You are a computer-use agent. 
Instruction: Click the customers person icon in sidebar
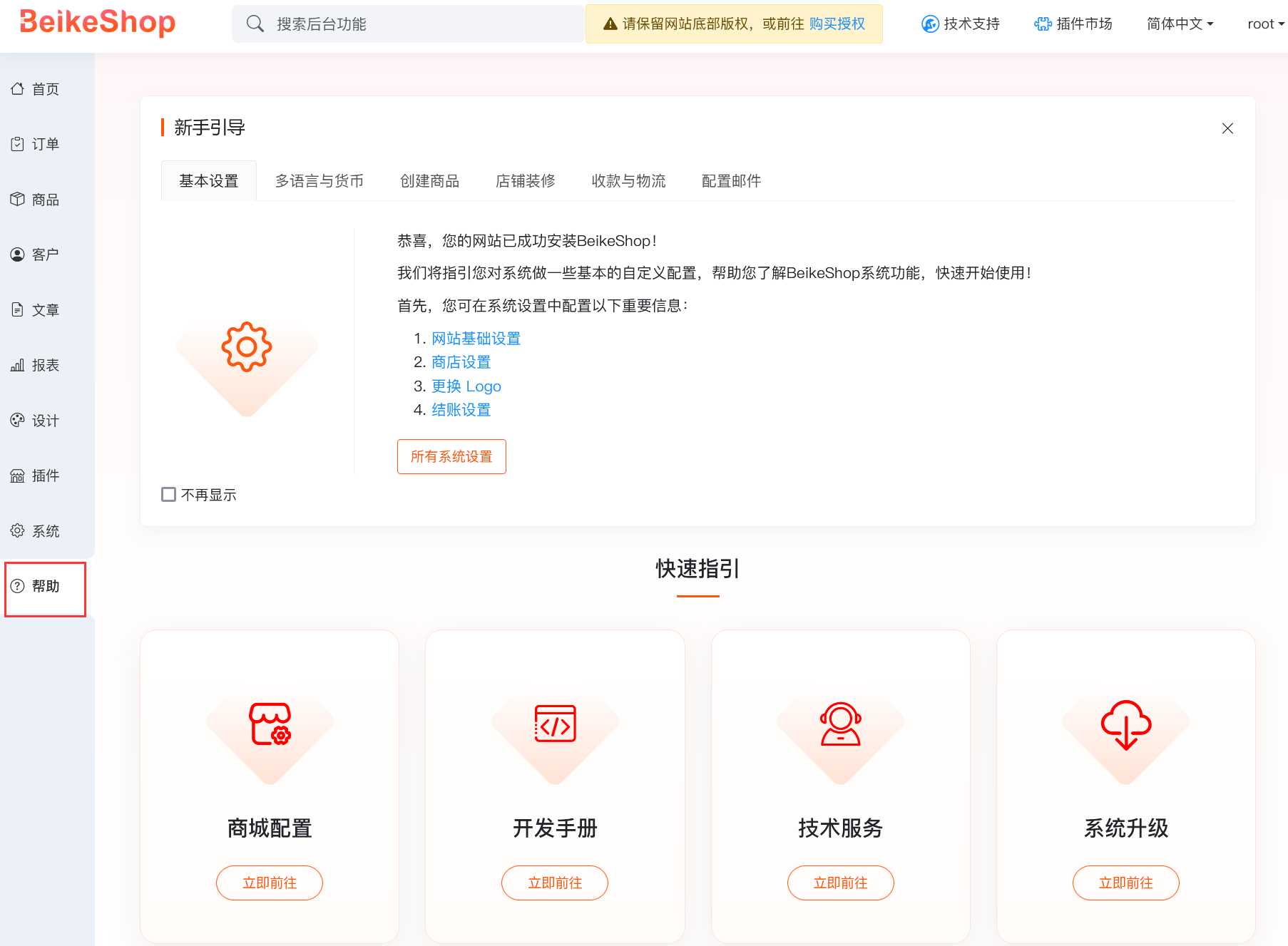pyautogui.click(x=18, y=255)
